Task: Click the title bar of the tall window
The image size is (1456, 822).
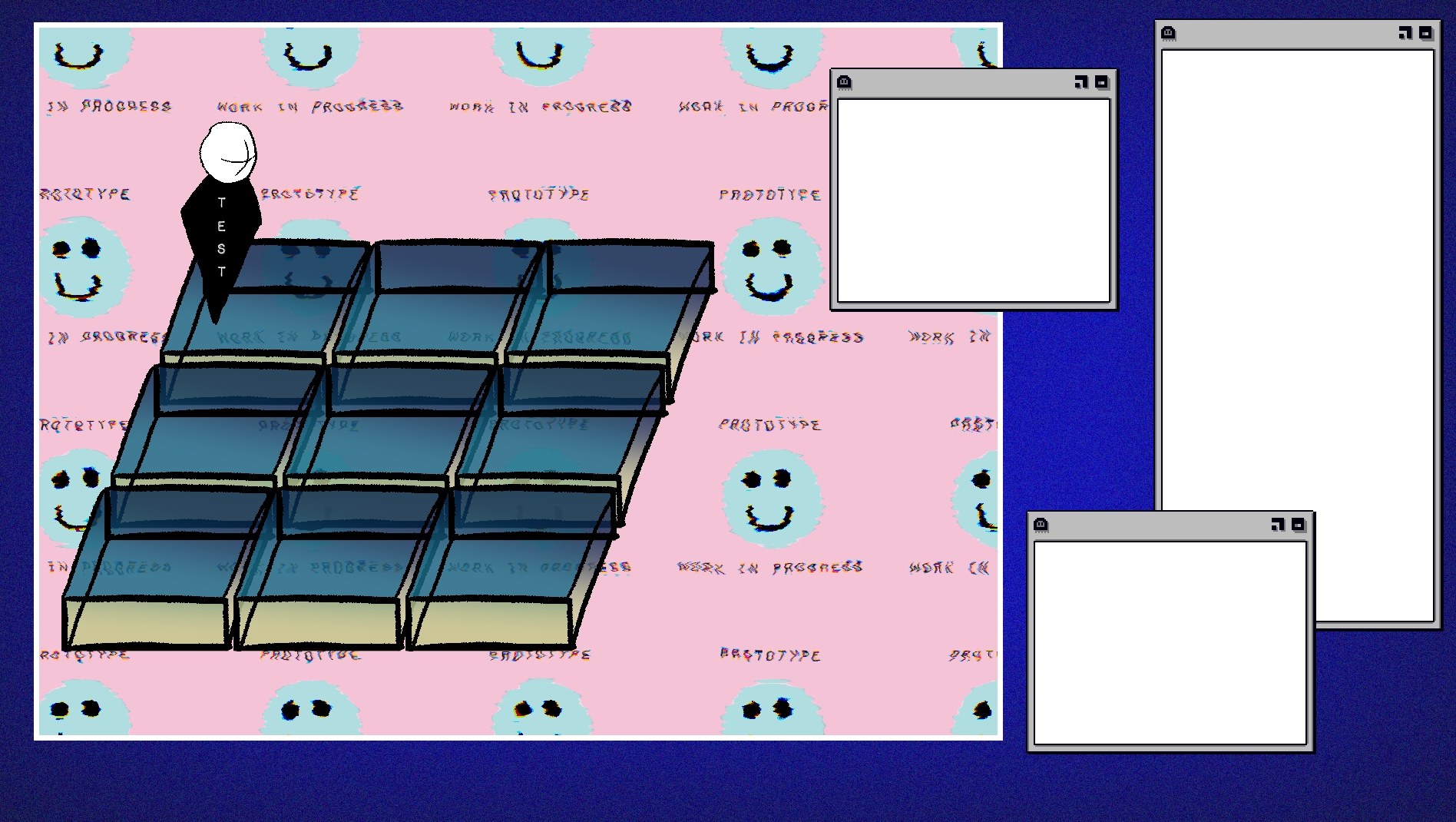Action: click(1282, 34)
